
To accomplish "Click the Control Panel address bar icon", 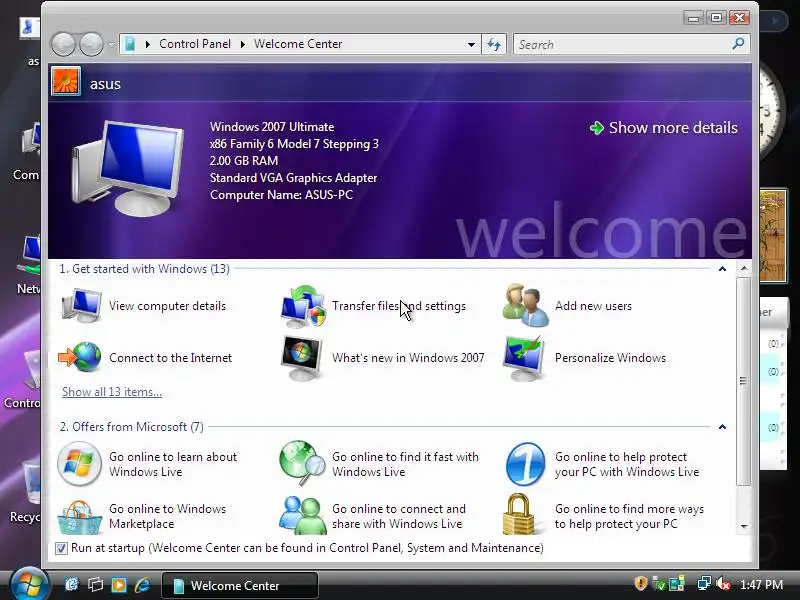I will pyautogui.click(x=130, y=44).
